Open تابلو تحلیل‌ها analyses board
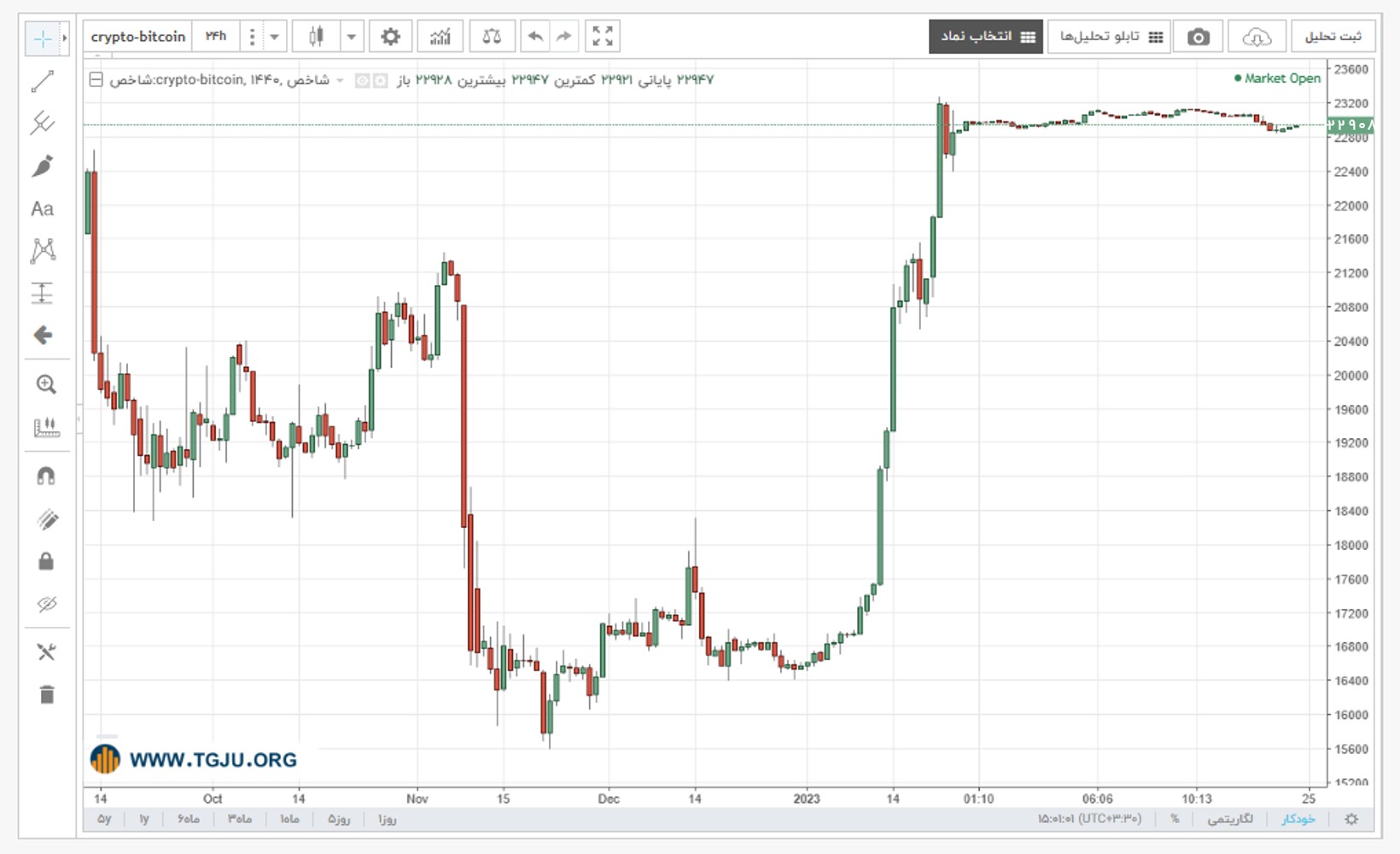Screen dimensions: 1400x854 tap(1110, 37)
